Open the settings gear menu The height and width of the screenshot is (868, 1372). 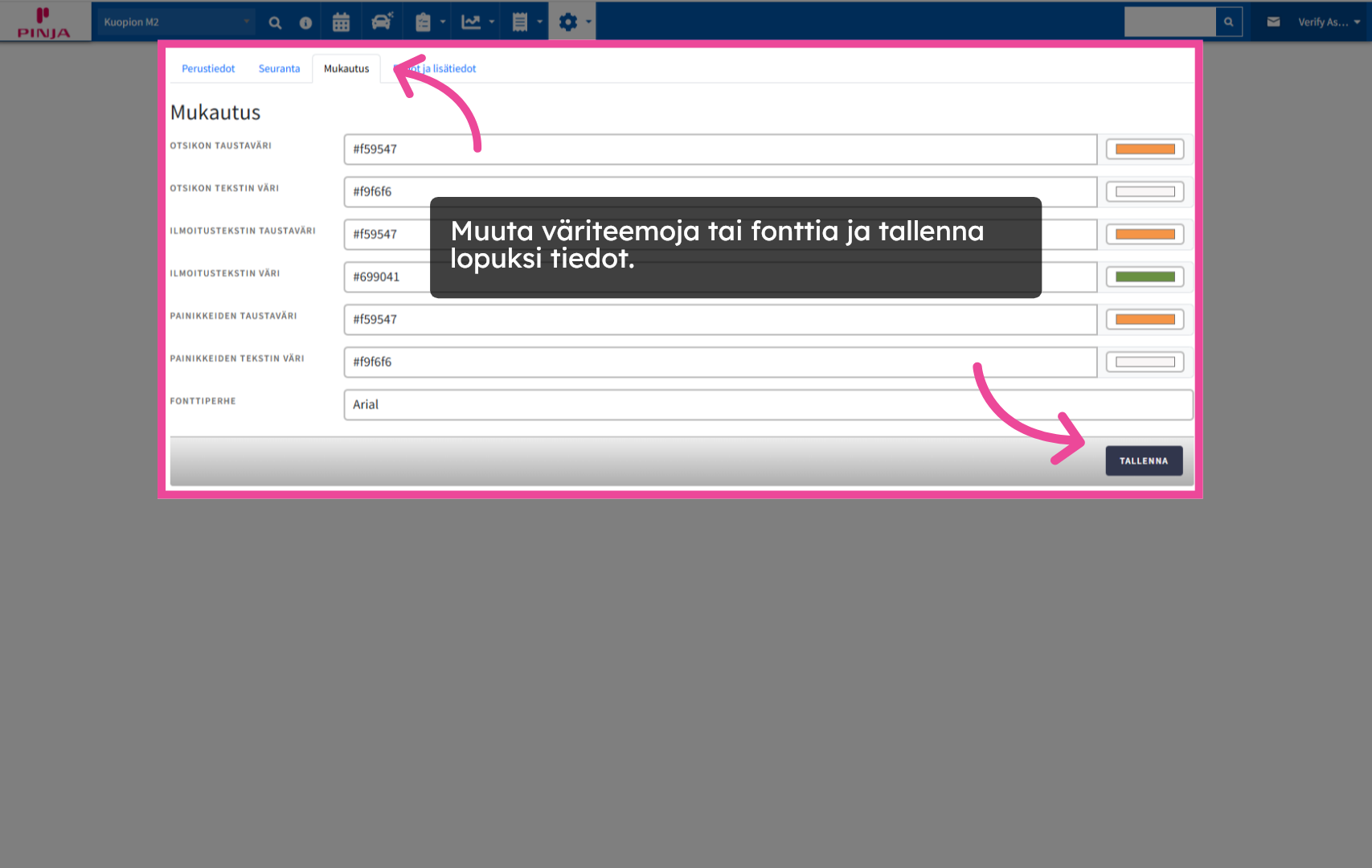[574, 22]
